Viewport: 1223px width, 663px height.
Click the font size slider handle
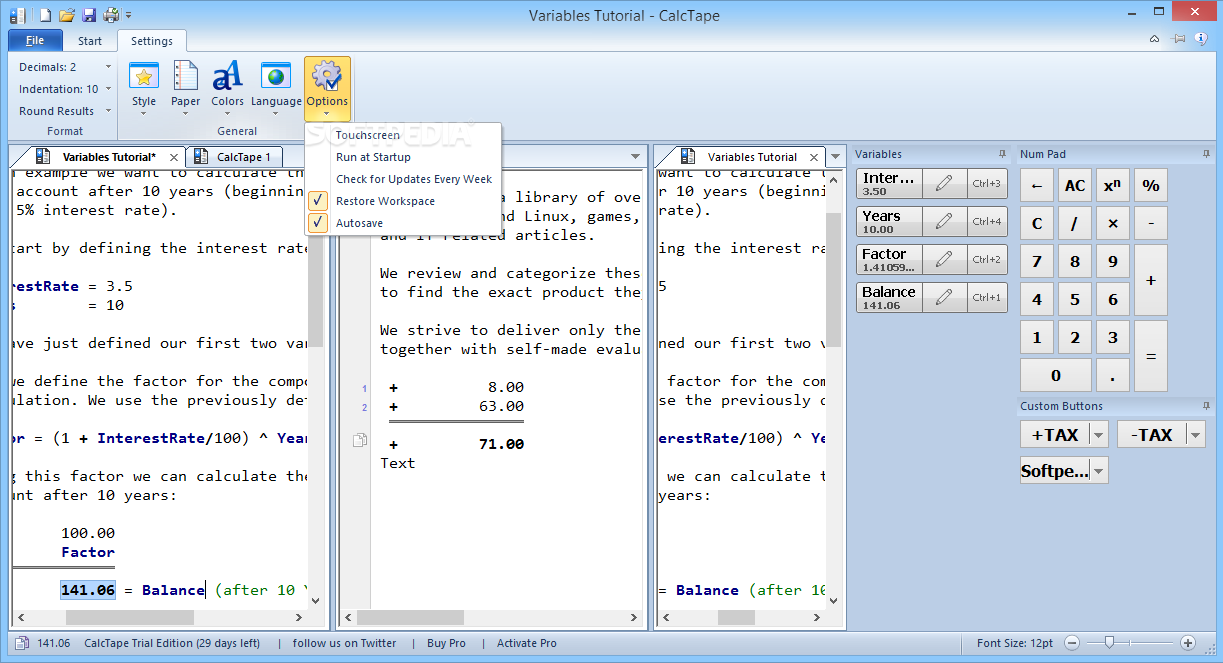tap(1108, 642)
